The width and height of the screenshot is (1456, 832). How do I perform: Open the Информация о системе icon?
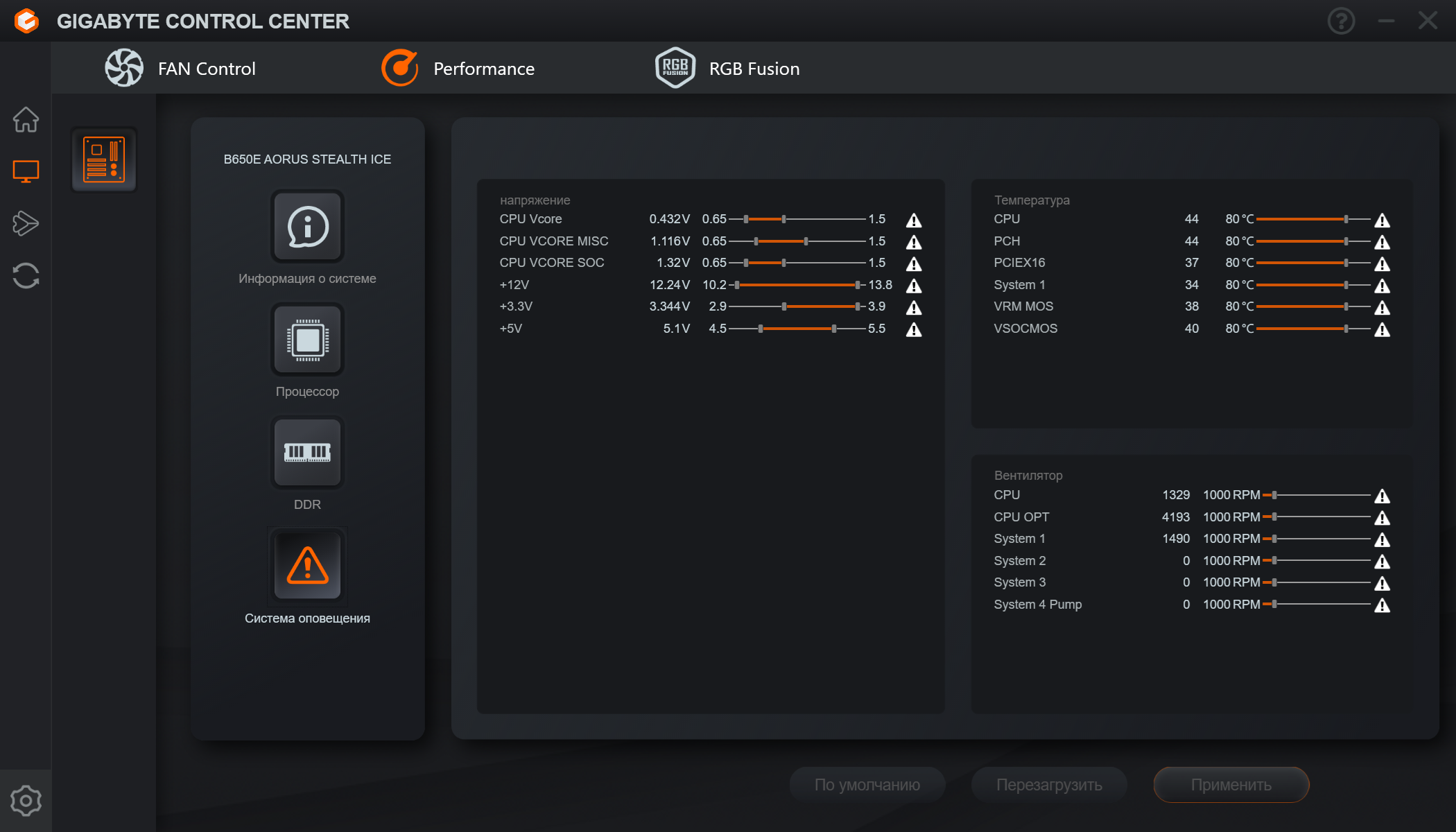(307, 227)
